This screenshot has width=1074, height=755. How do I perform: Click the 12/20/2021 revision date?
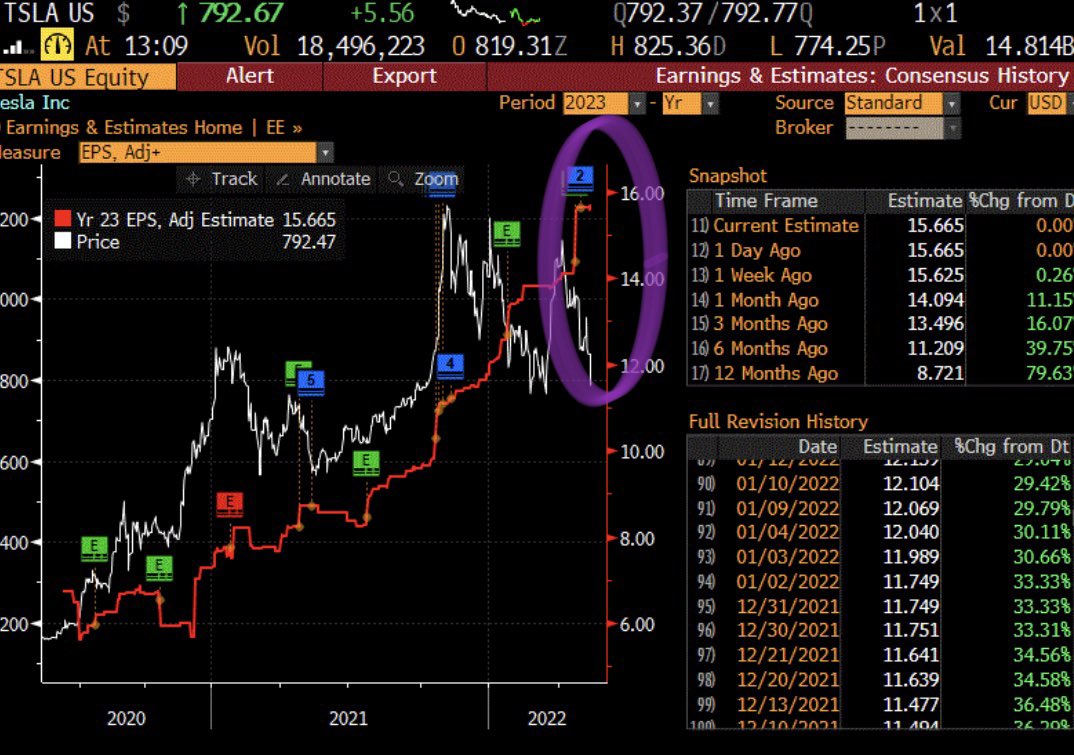point(788,680)
